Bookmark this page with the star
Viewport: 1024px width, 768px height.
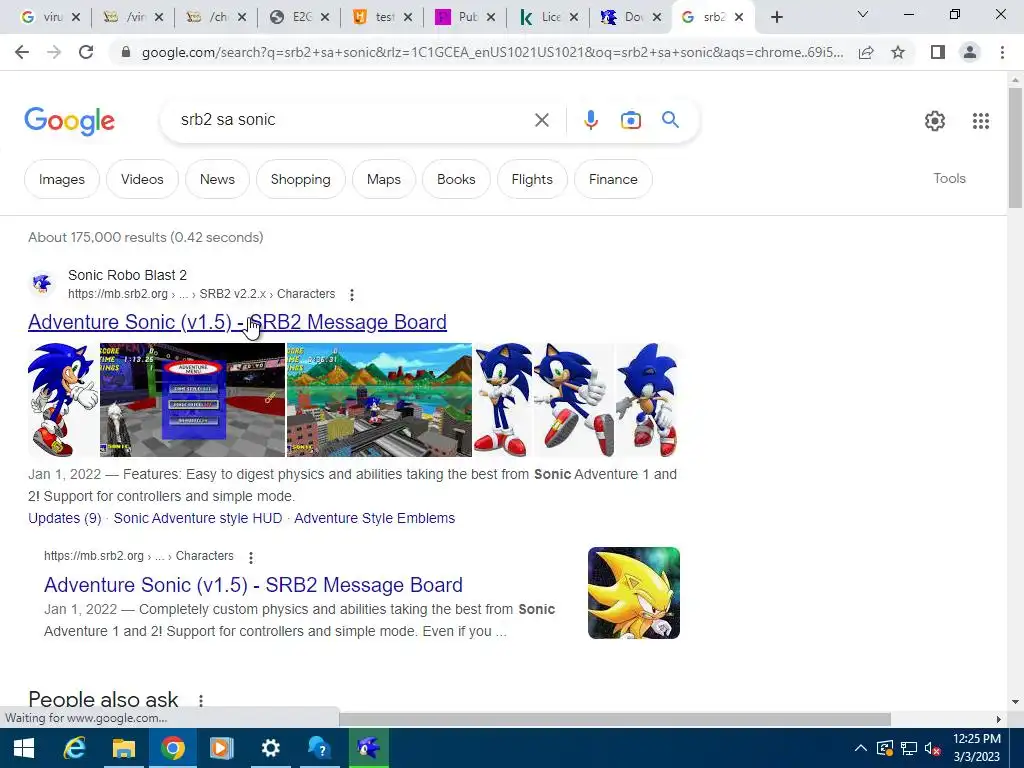pos(898,52)
